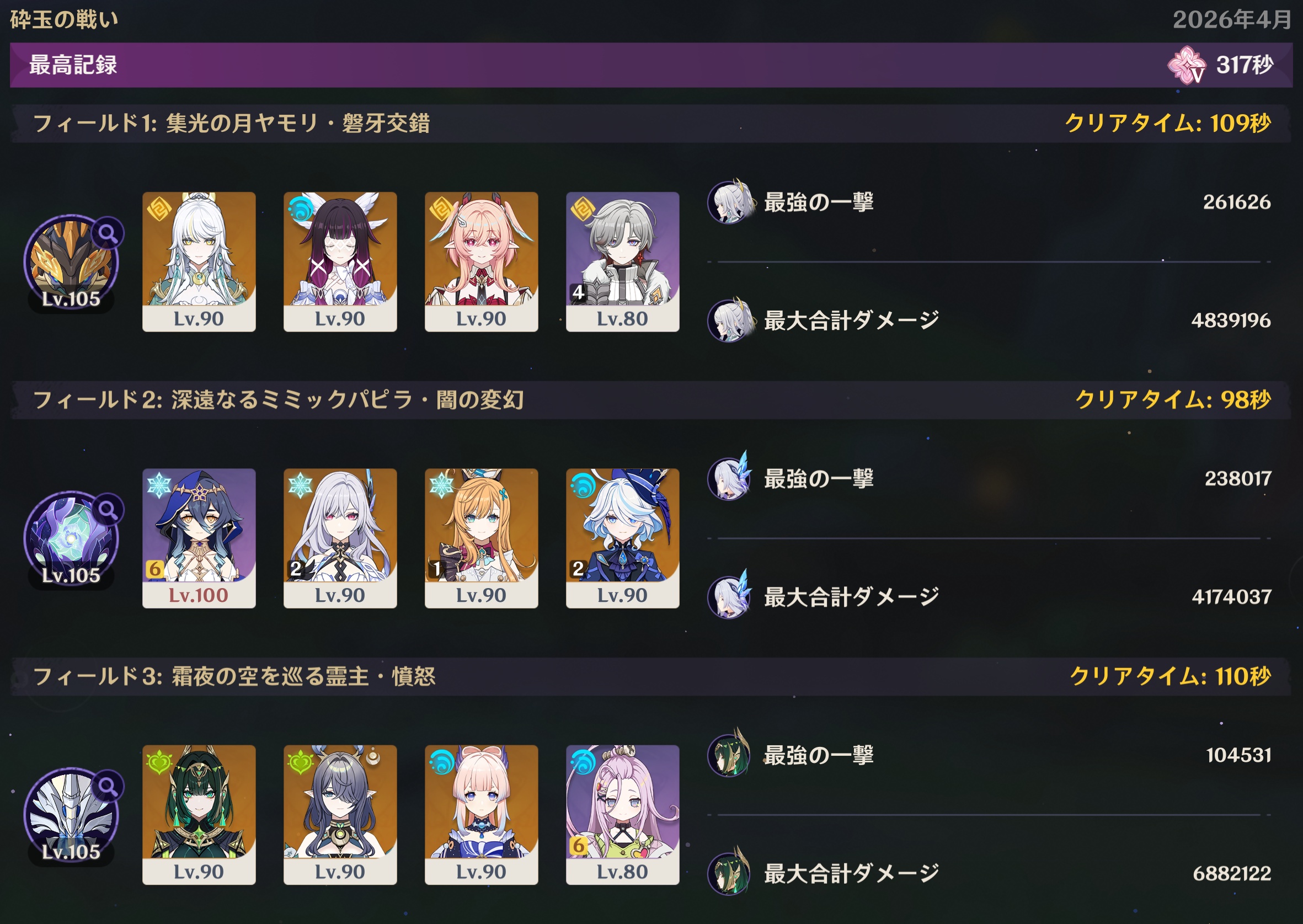This screenshot has width=1303, height=924.
Task: Click the フィールド2 header bar
Action: pyautogui.click(x=651, y=400)
